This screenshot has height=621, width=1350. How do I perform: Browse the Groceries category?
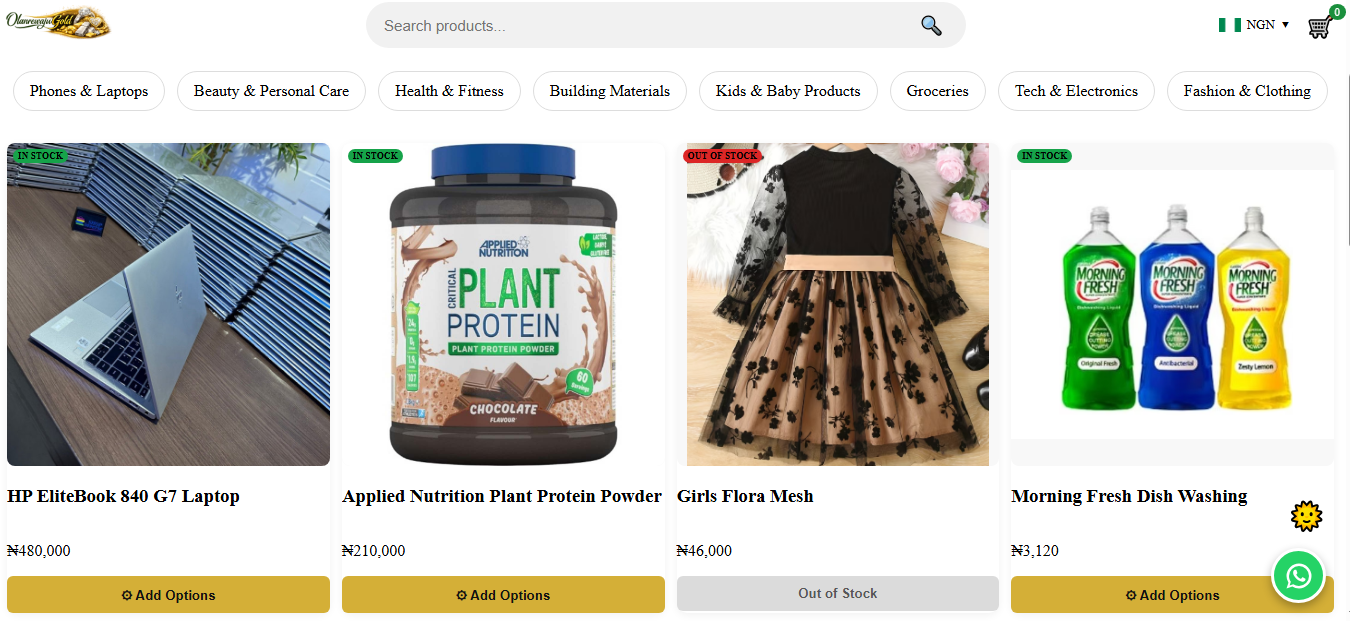(937, 91)
